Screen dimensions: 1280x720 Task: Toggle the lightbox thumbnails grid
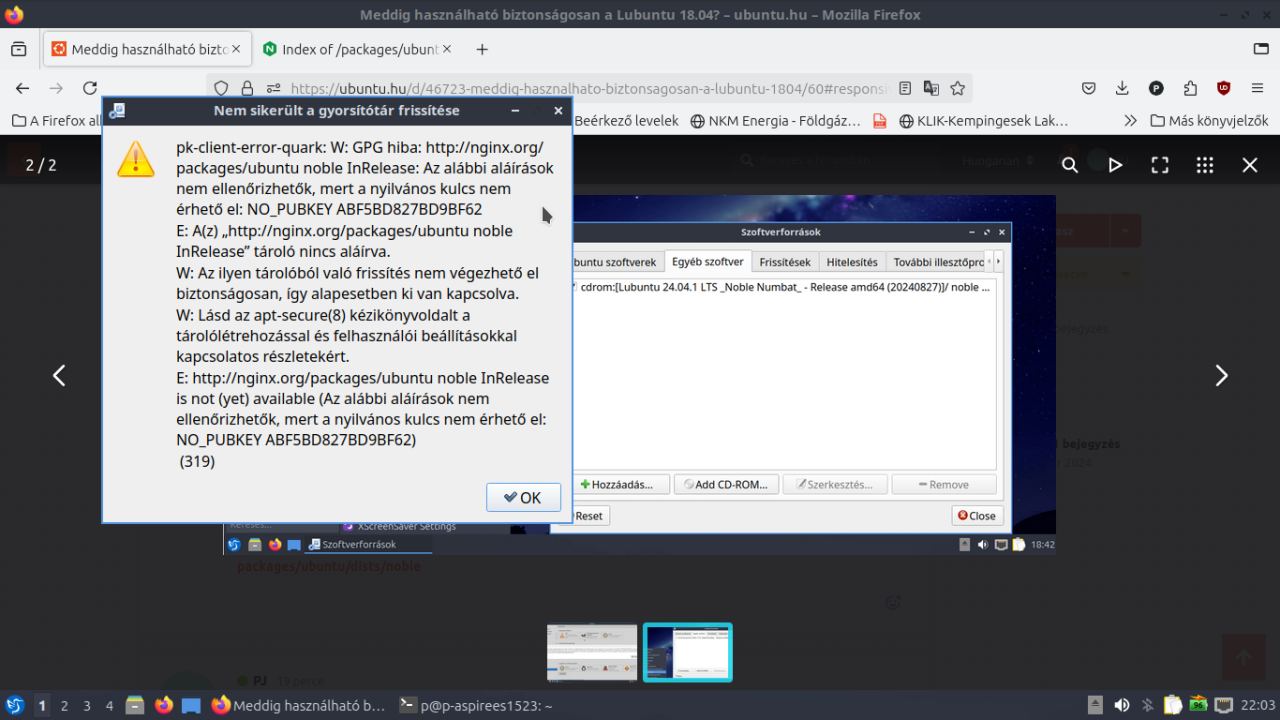[x=1205, y=165]
